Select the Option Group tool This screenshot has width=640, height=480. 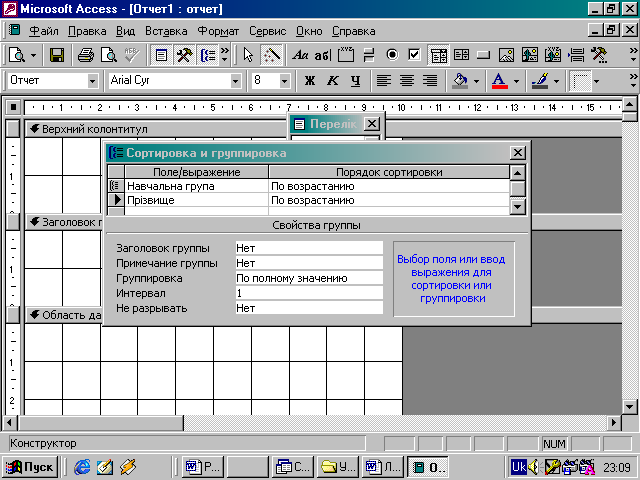click(346, 55)
